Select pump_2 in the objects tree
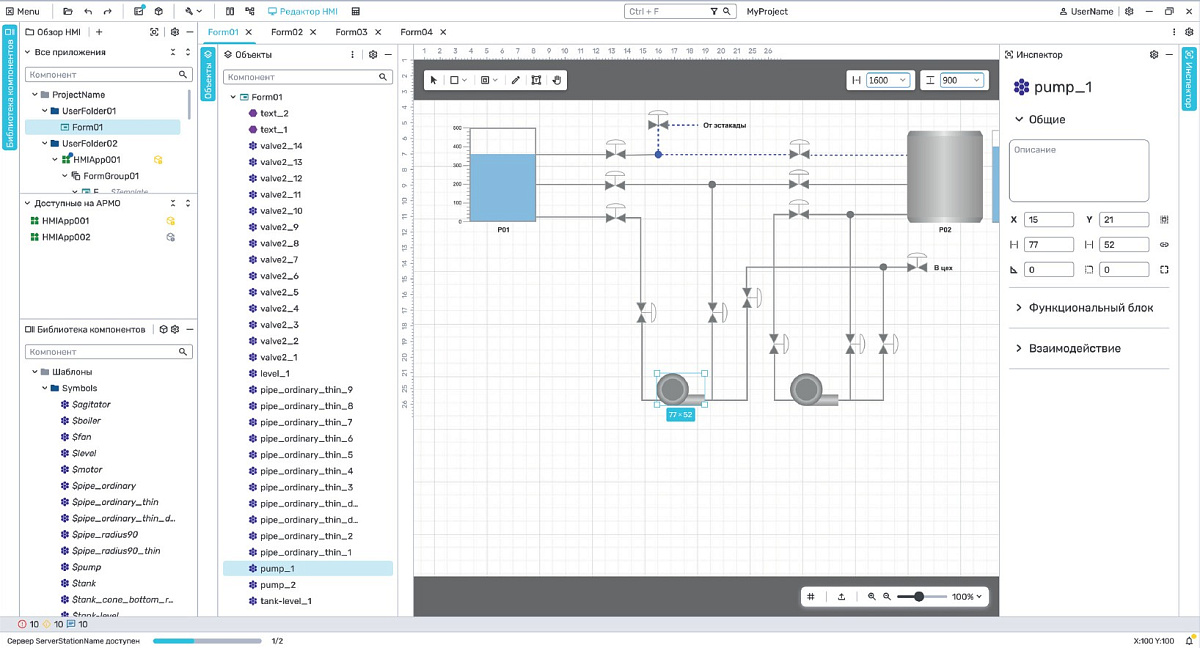Image resolution: width=1200 pixels, height=648 pixels. (x=278, y=585)
